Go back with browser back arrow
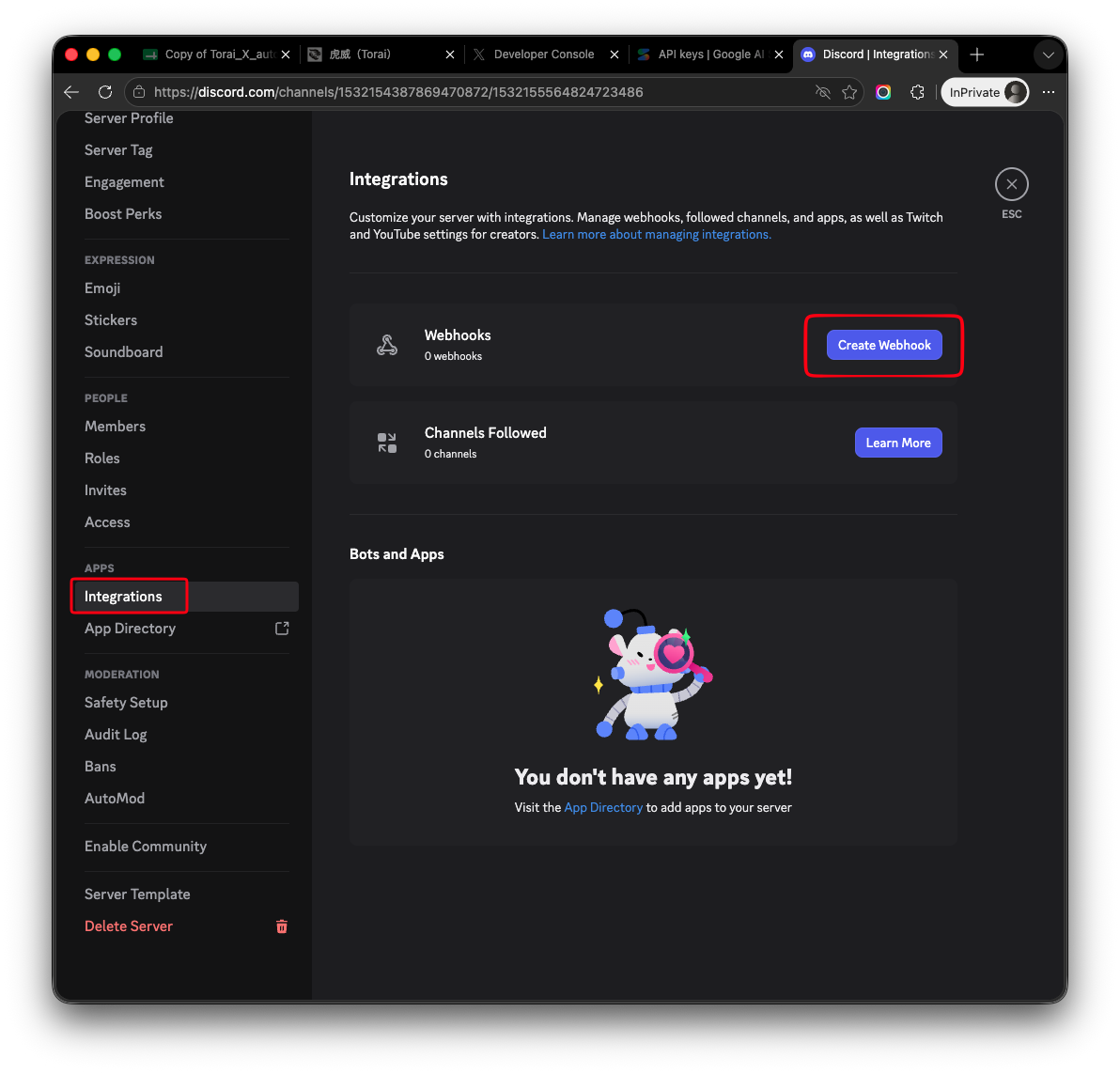Screen dimensions: 1120x1073 (x=70, y=92)
